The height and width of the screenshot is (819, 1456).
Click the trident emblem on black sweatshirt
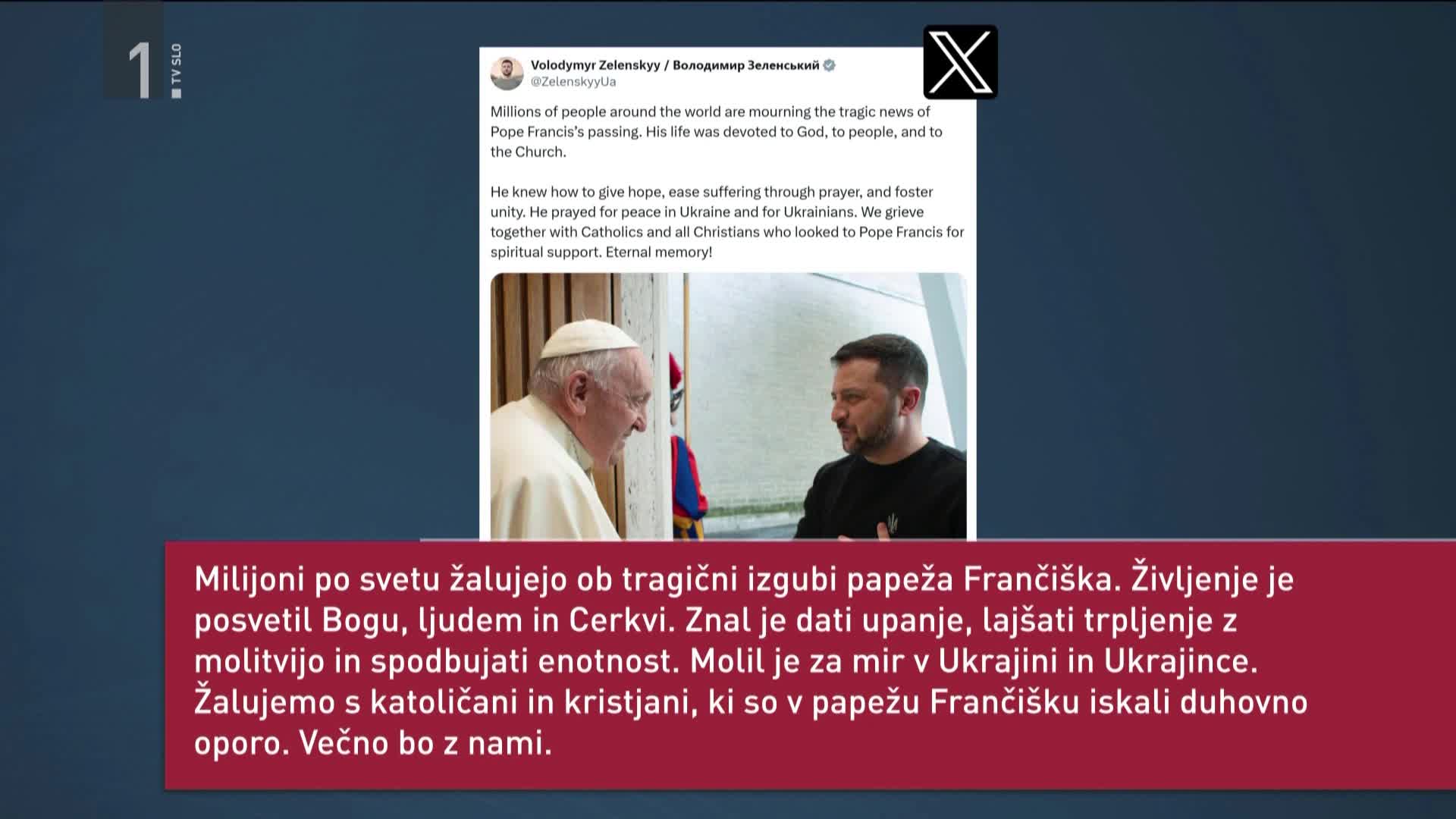pyautogui.click(x=893, y=522)
